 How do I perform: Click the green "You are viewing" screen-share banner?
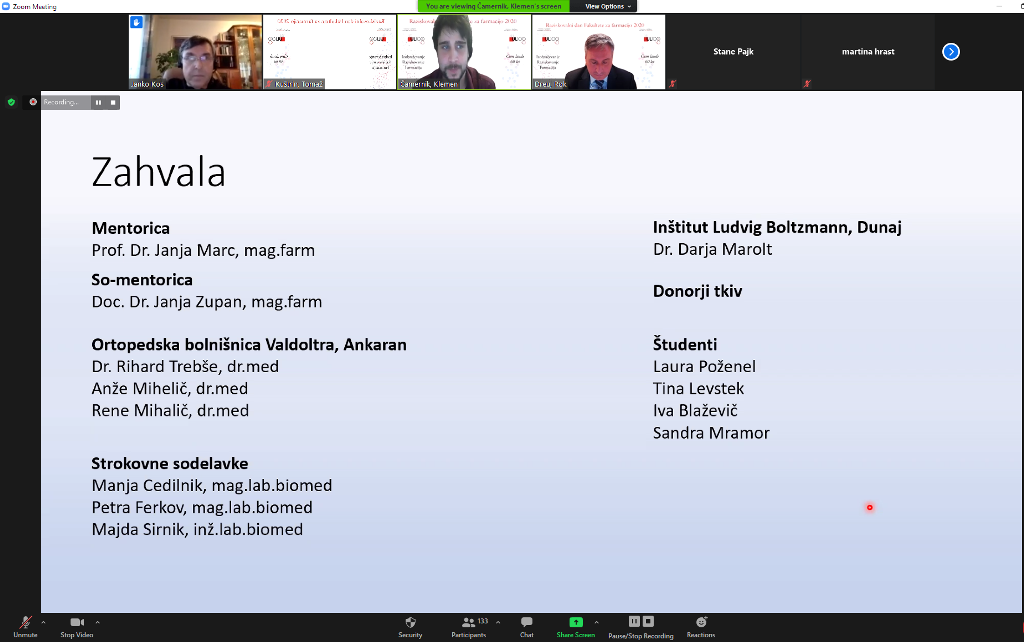[x=494, y=7]
